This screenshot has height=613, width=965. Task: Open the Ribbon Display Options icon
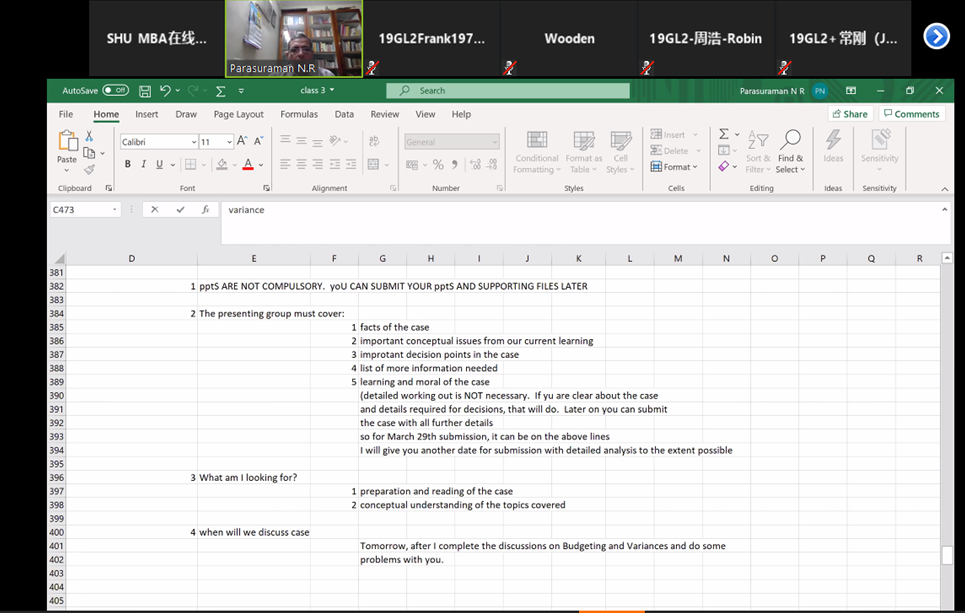(851, 90)
